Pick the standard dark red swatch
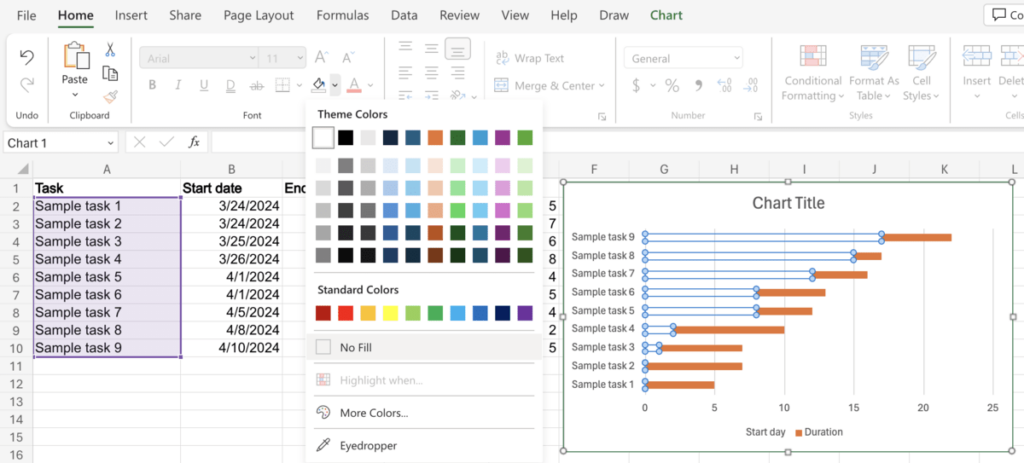 coord(323,313)
